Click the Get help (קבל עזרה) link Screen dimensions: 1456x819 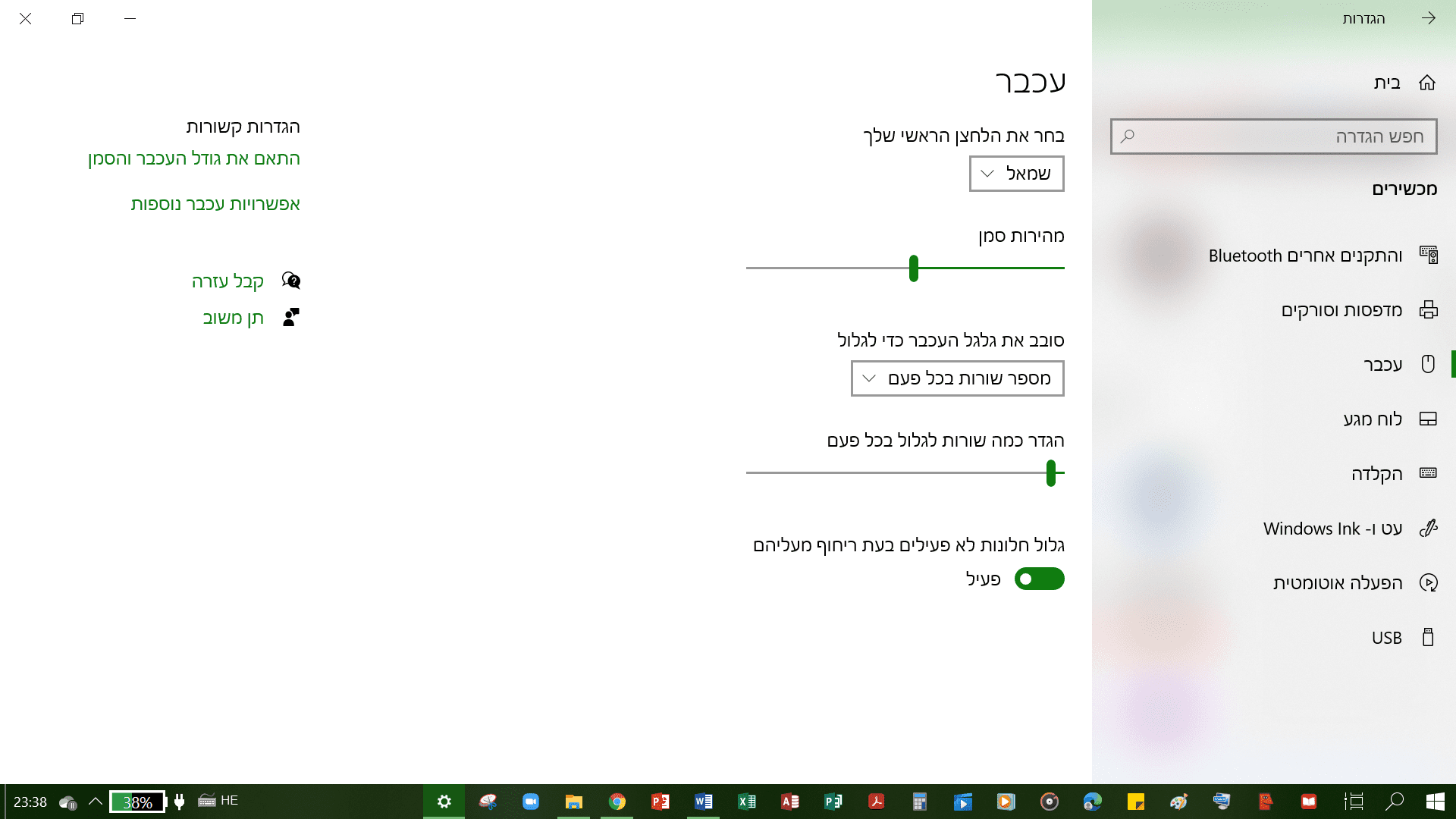click(227, 281)
